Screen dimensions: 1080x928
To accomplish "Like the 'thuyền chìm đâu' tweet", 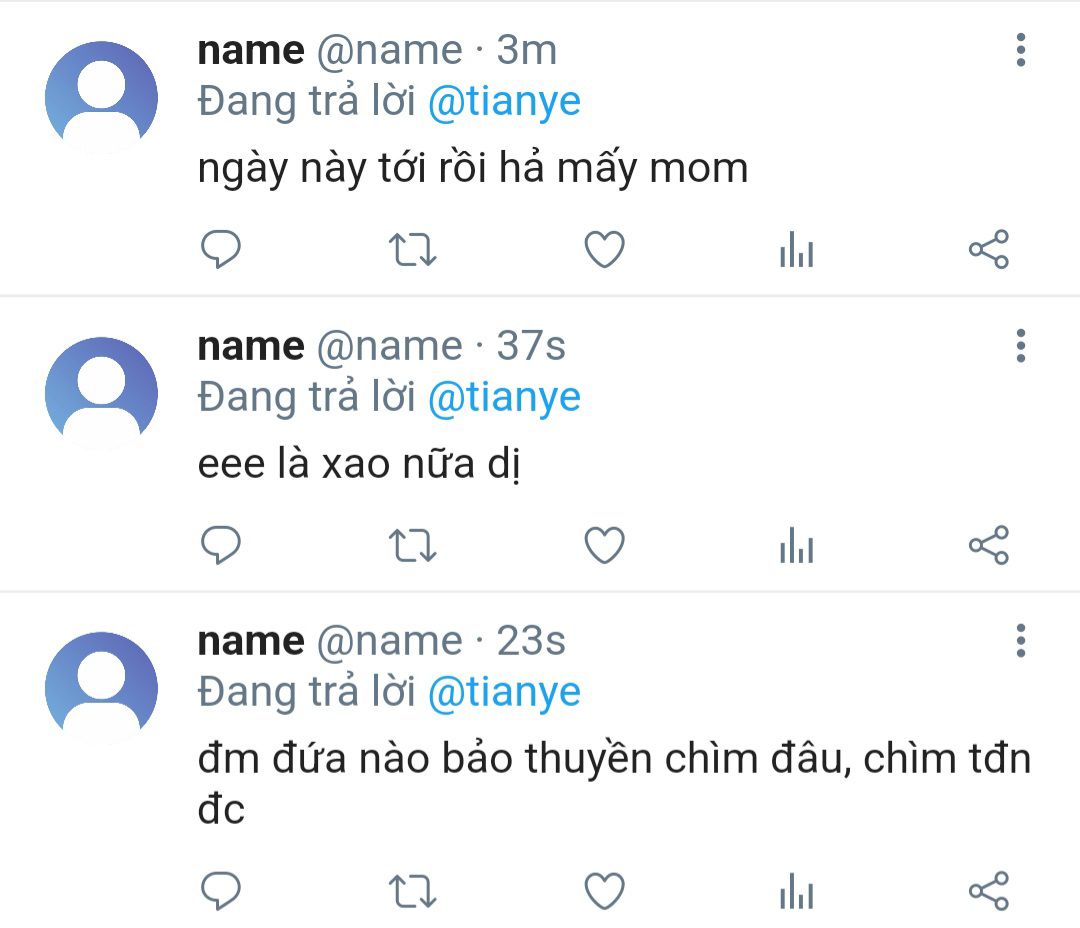I will [x=604, y=890].
